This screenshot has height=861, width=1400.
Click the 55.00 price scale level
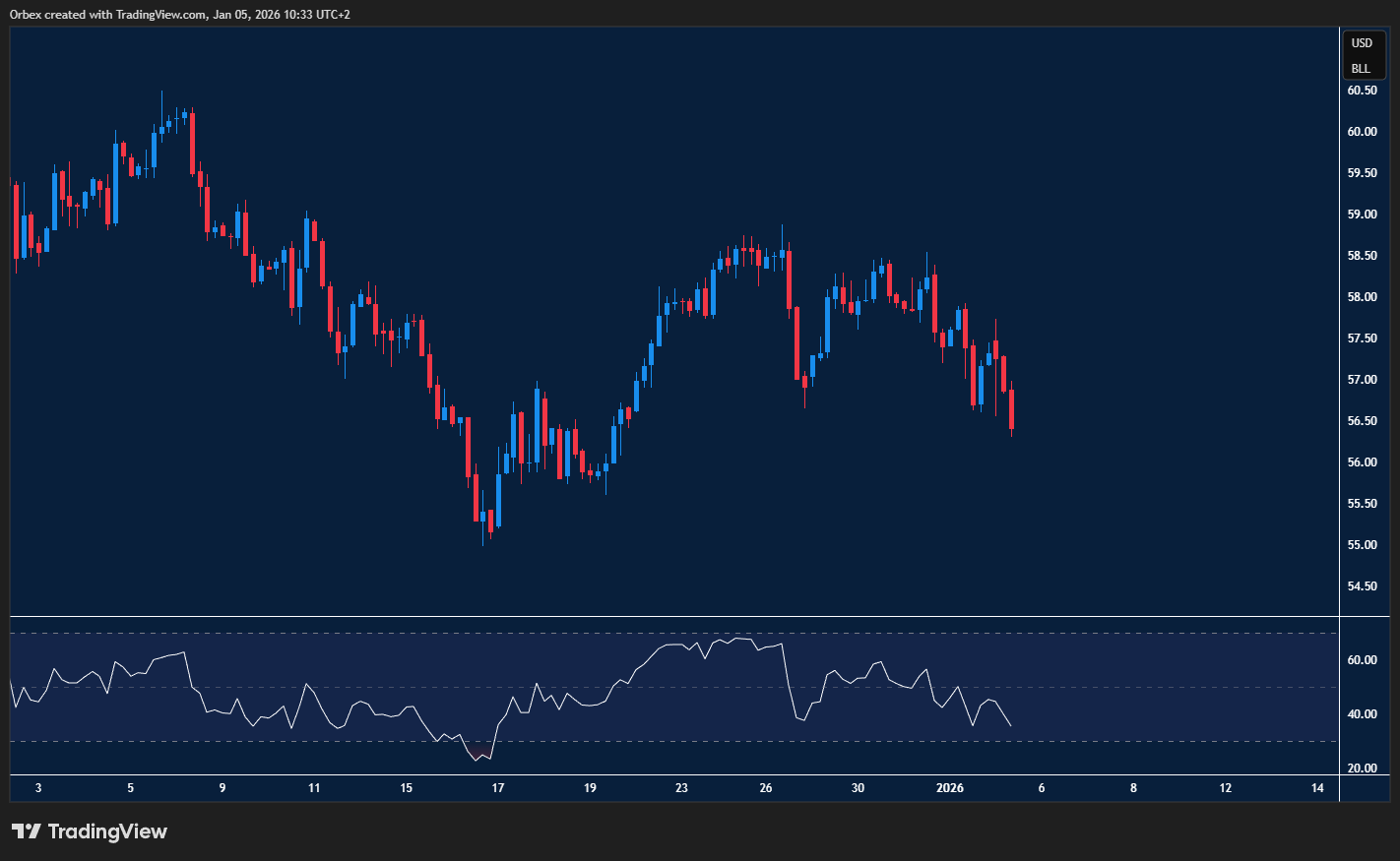(1362, 545)
